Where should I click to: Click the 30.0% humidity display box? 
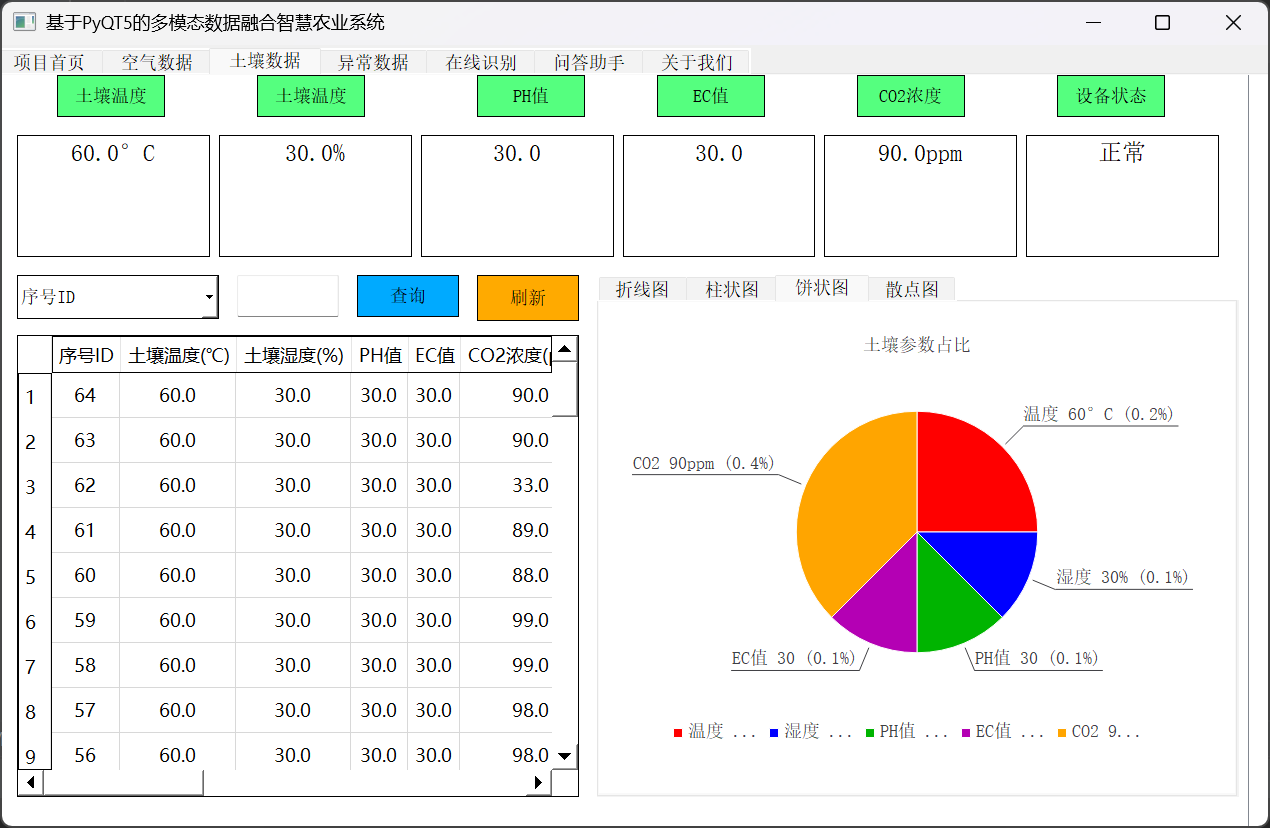click(x=315, y=196)
